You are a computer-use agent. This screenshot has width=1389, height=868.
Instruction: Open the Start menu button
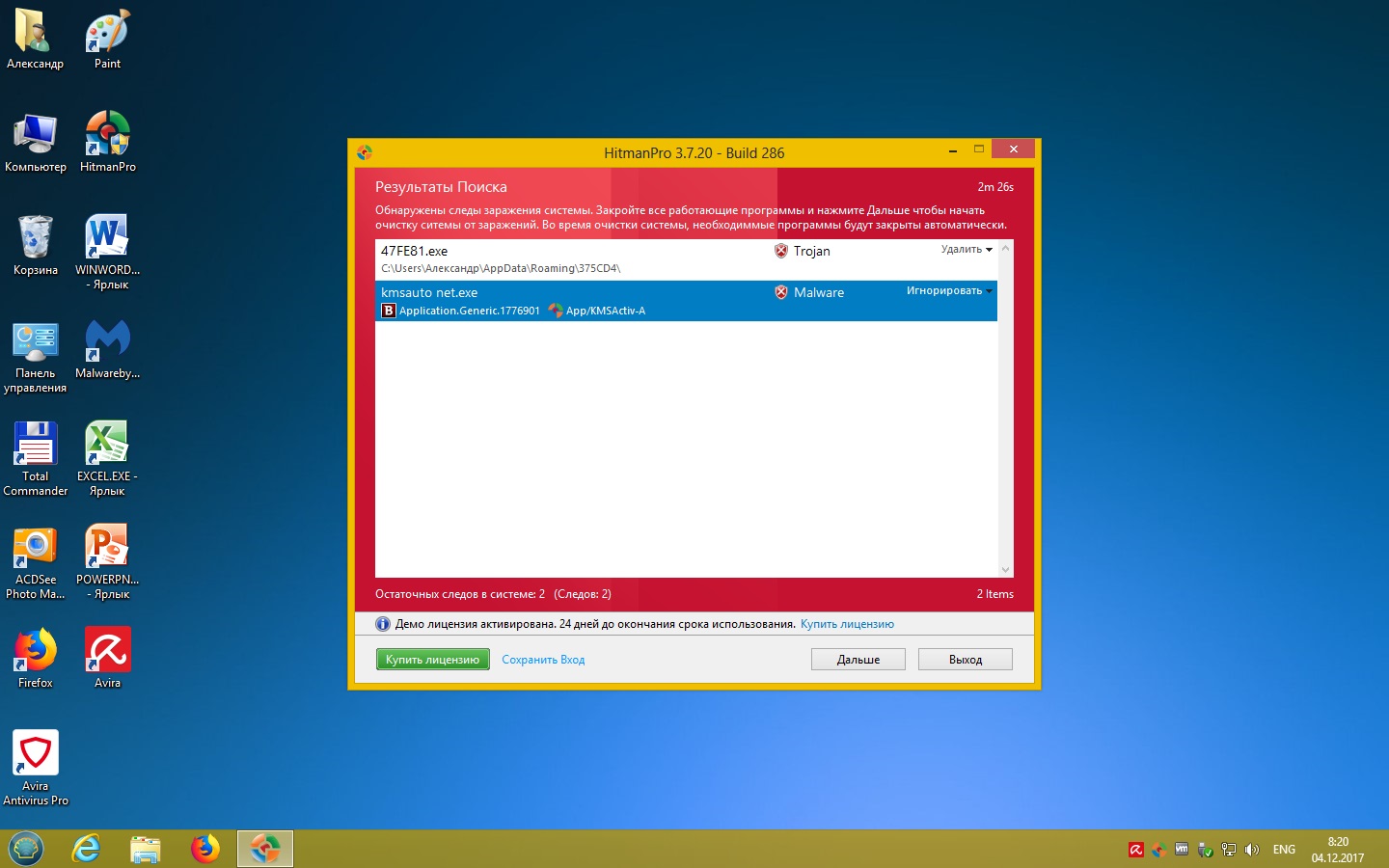click(x=26, y=849)
